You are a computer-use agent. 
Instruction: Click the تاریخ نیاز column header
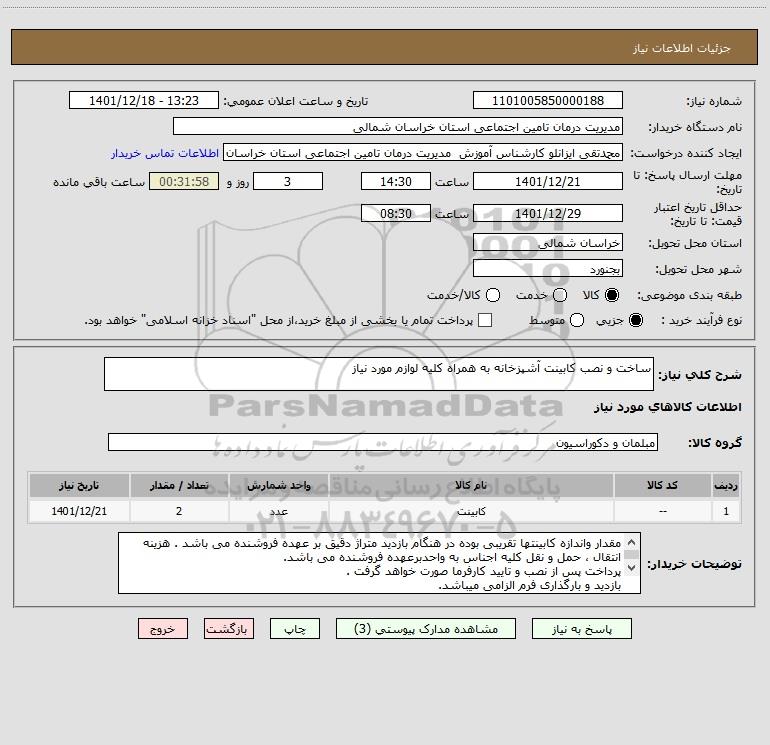[79, 485]
